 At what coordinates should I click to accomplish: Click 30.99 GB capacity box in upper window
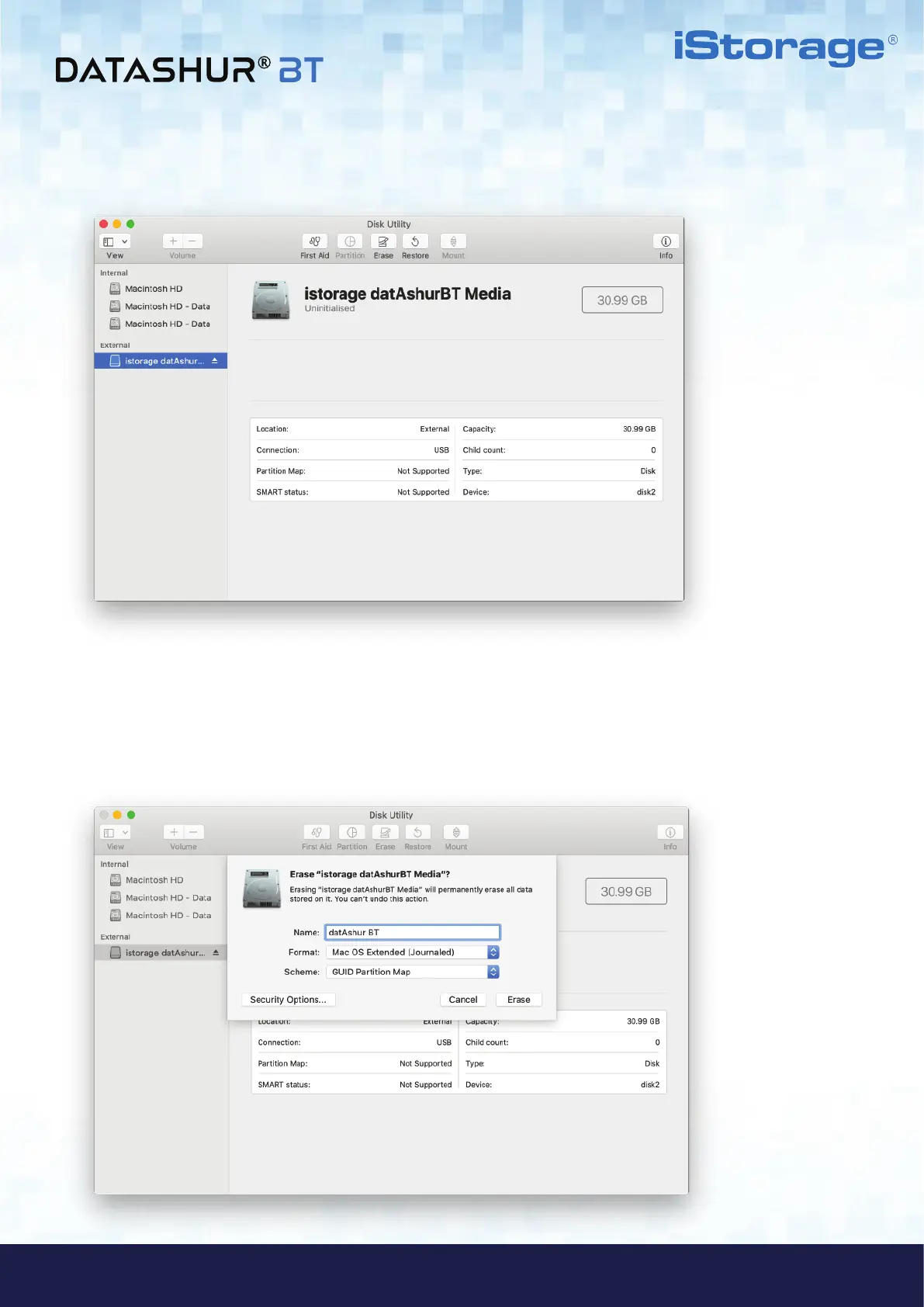point(622,300)
